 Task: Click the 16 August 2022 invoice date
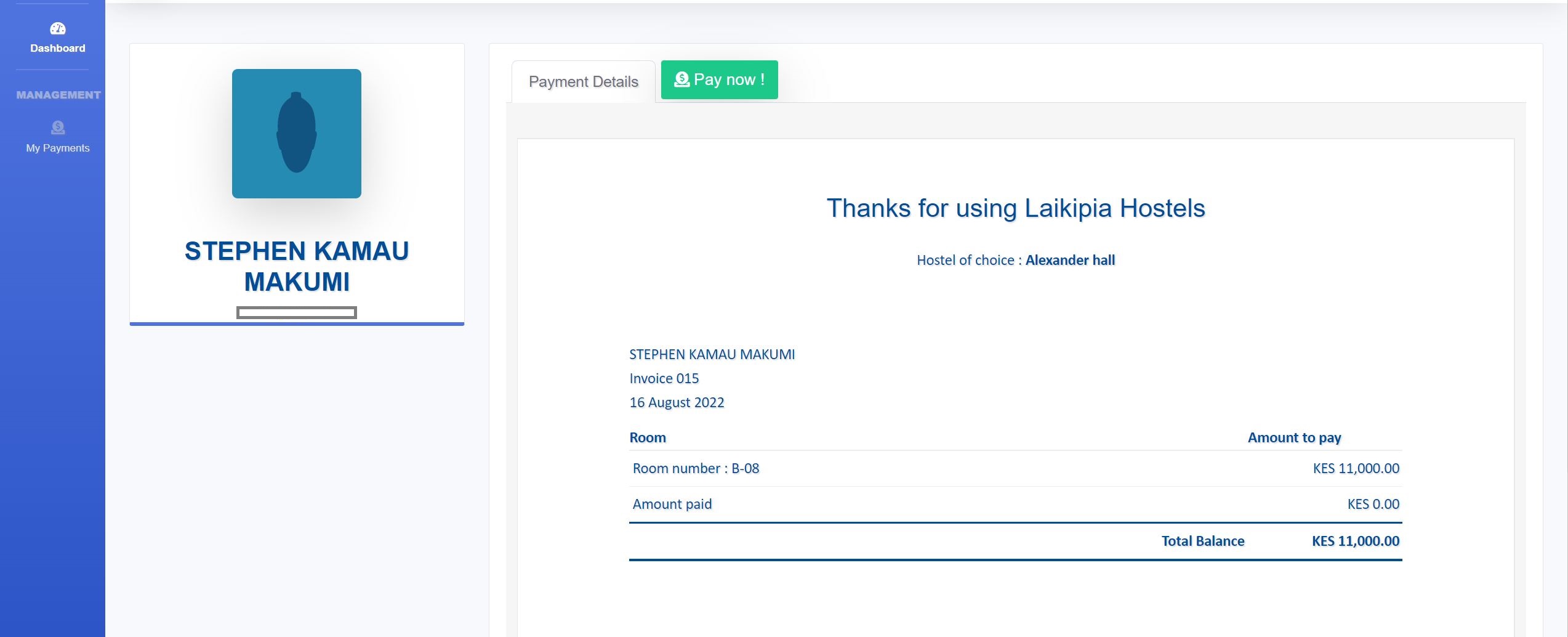pyautogui.click(x=677, y=402)
